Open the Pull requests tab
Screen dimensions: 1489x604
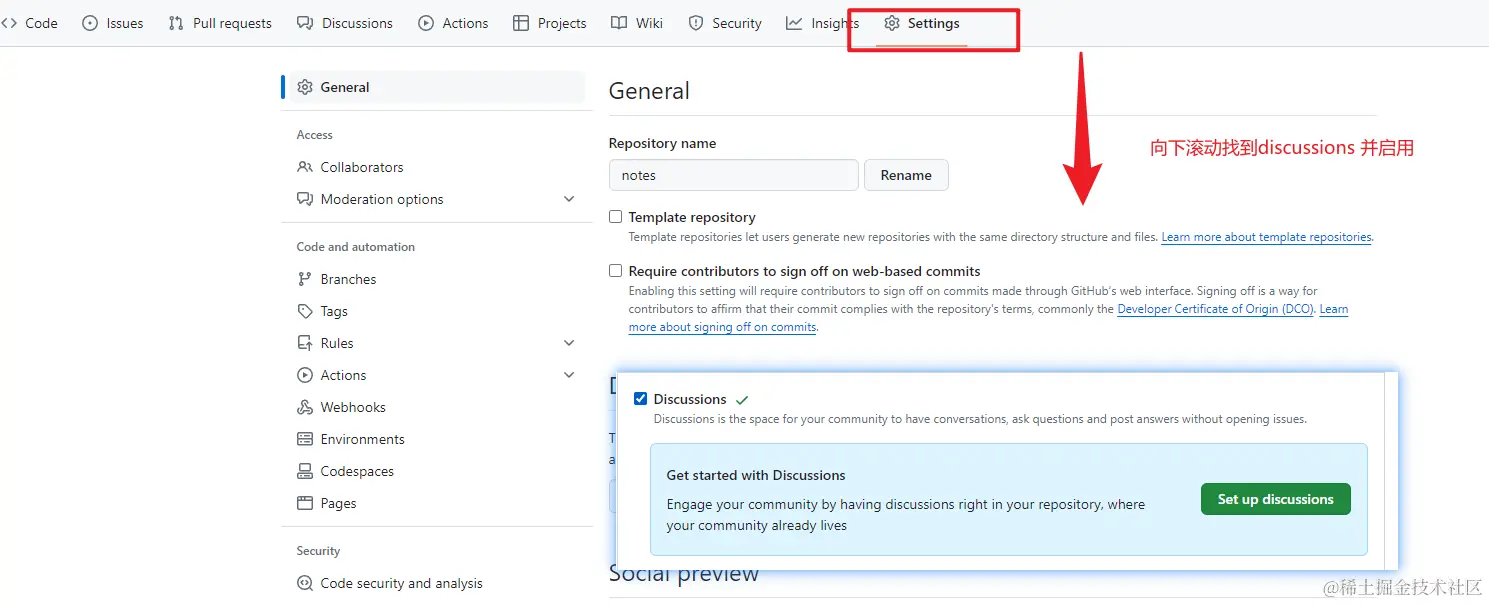(x=220, y=23)
